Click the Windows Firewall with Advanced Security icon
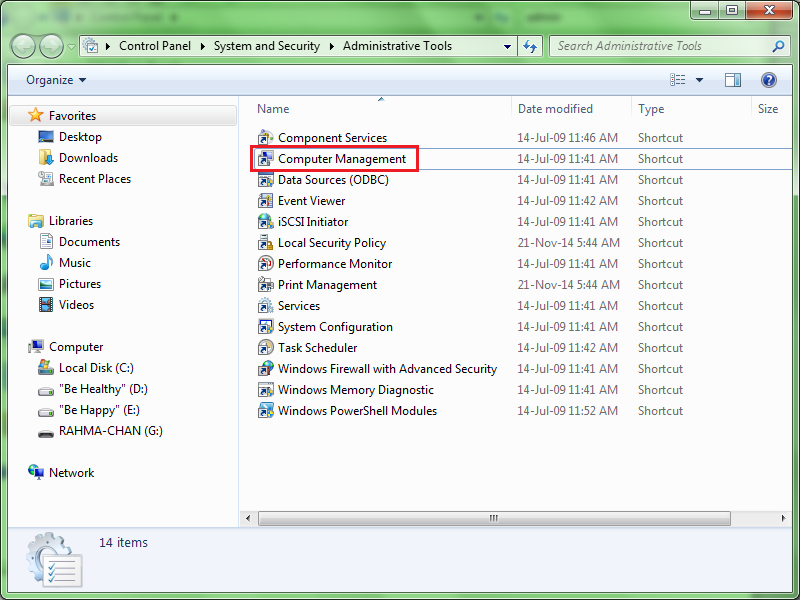 (265, 368)
